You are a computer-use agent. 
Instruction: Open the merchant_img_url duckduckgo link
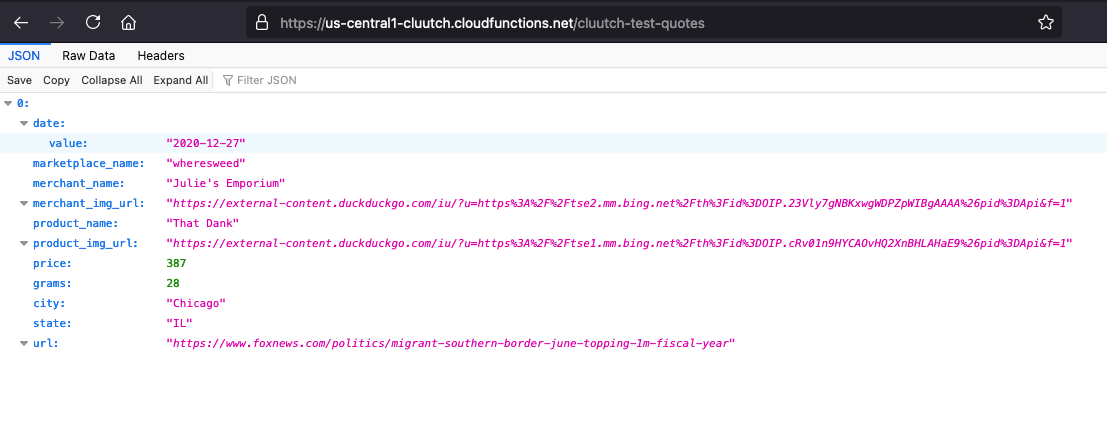pyautogui.click(x=619, y=203)
